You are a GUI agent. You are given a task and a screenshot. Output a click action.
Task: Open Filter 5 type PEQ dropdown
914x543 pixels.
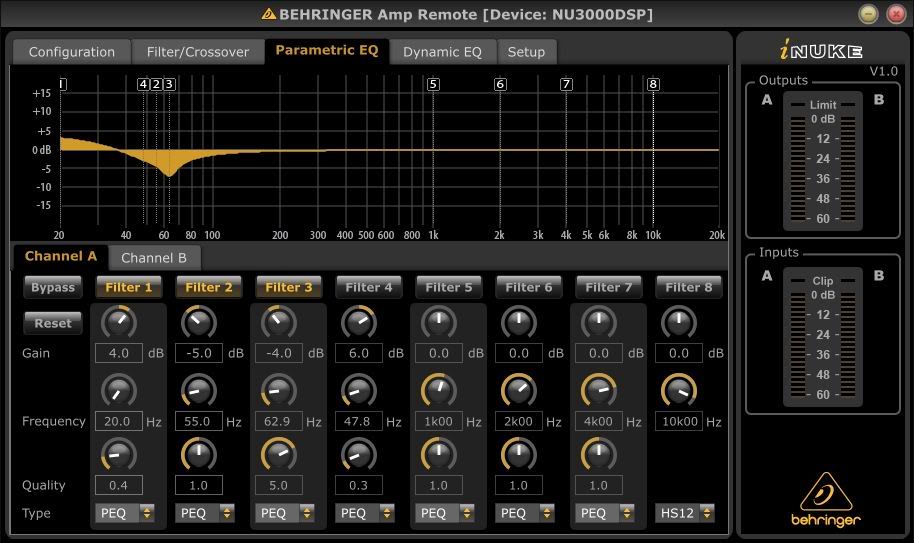tap(445, 513)
